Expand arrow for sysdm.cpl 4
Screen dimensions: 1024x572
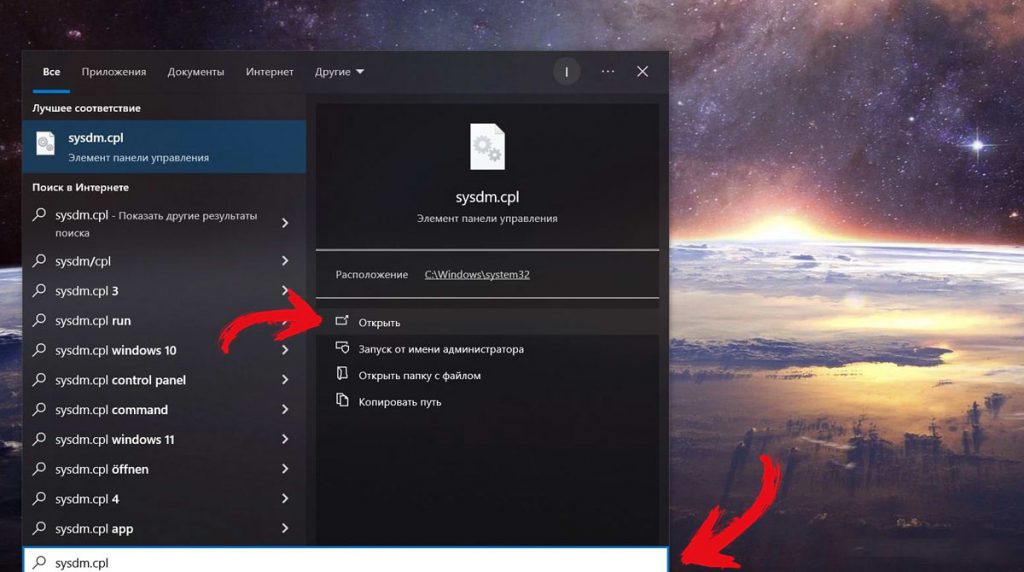285,499
